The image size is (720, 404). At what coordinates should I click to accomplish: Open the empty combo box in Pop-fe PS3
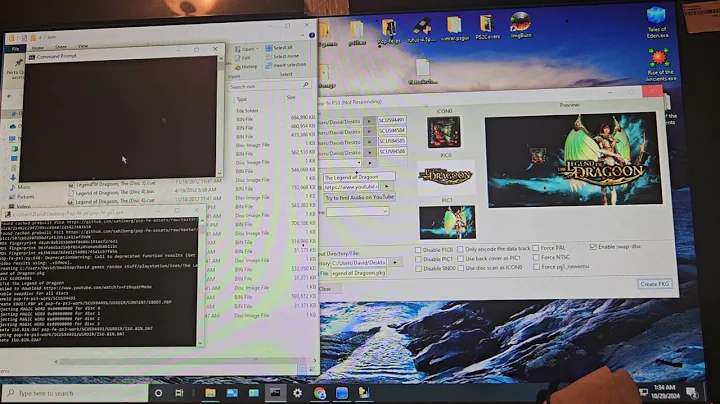[358, 211]
